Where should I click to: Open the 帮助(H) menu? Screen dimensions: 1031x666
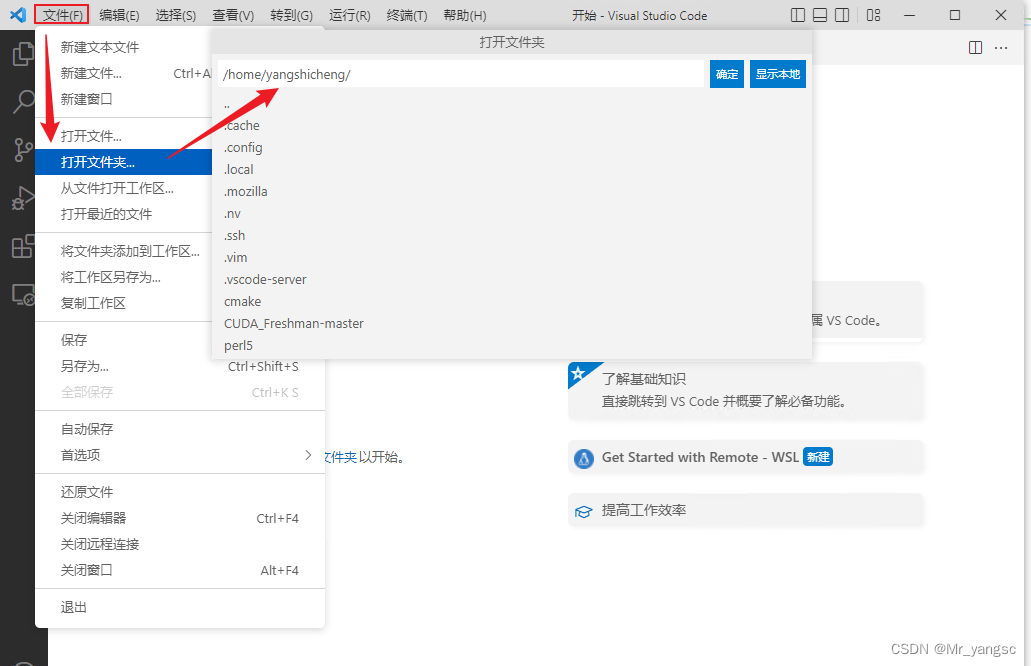tap(464, 14)
